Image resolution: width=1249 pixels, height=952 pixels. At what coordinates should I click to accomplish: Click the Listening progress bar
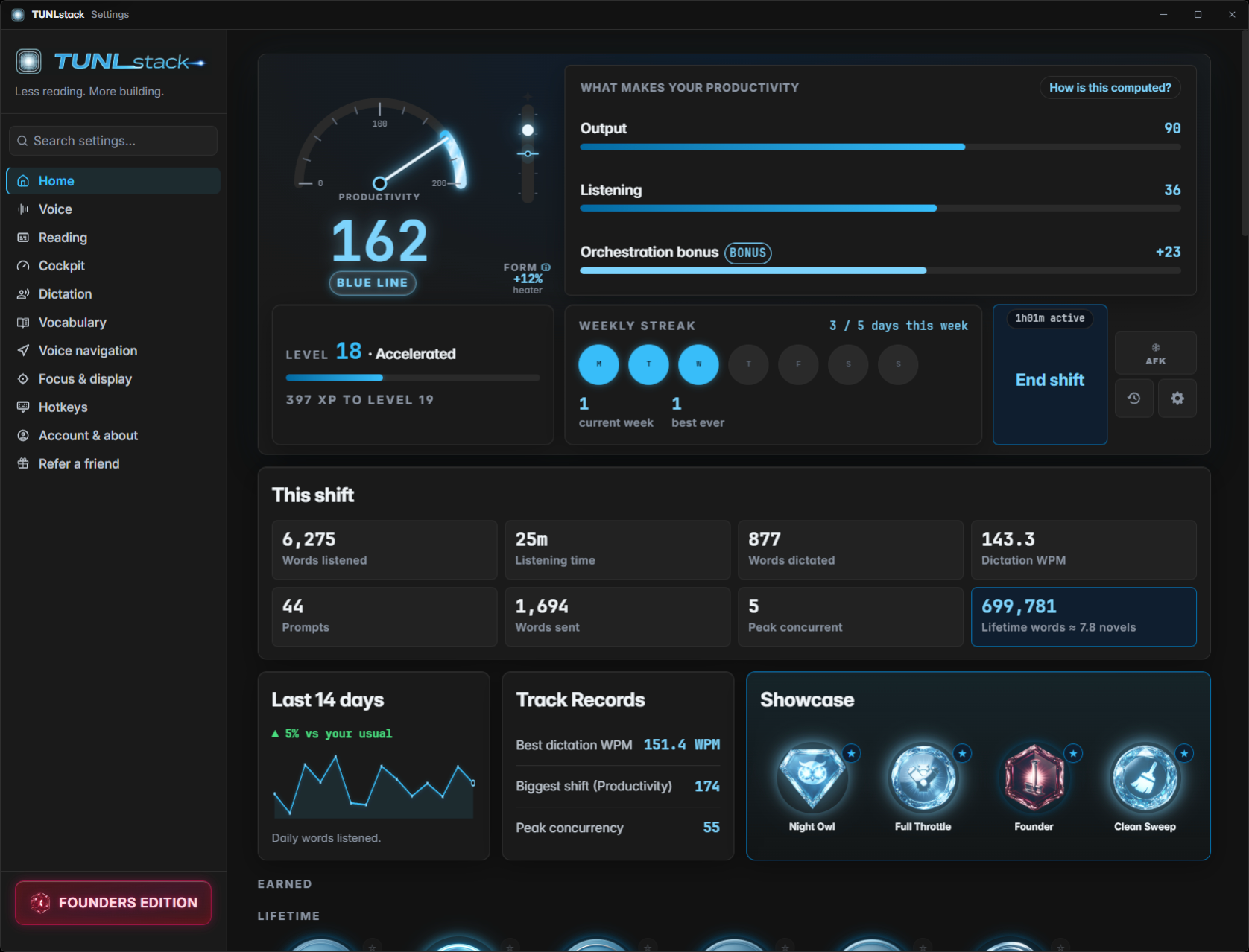tap(880, 209)
